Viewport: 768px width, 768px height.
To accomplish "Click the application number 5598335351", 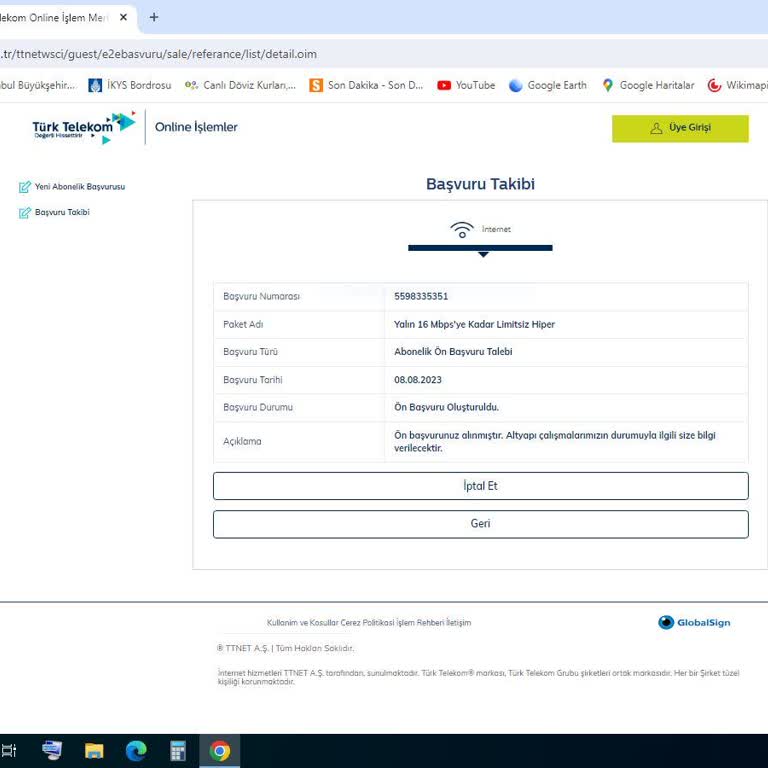I will point(421,296).
